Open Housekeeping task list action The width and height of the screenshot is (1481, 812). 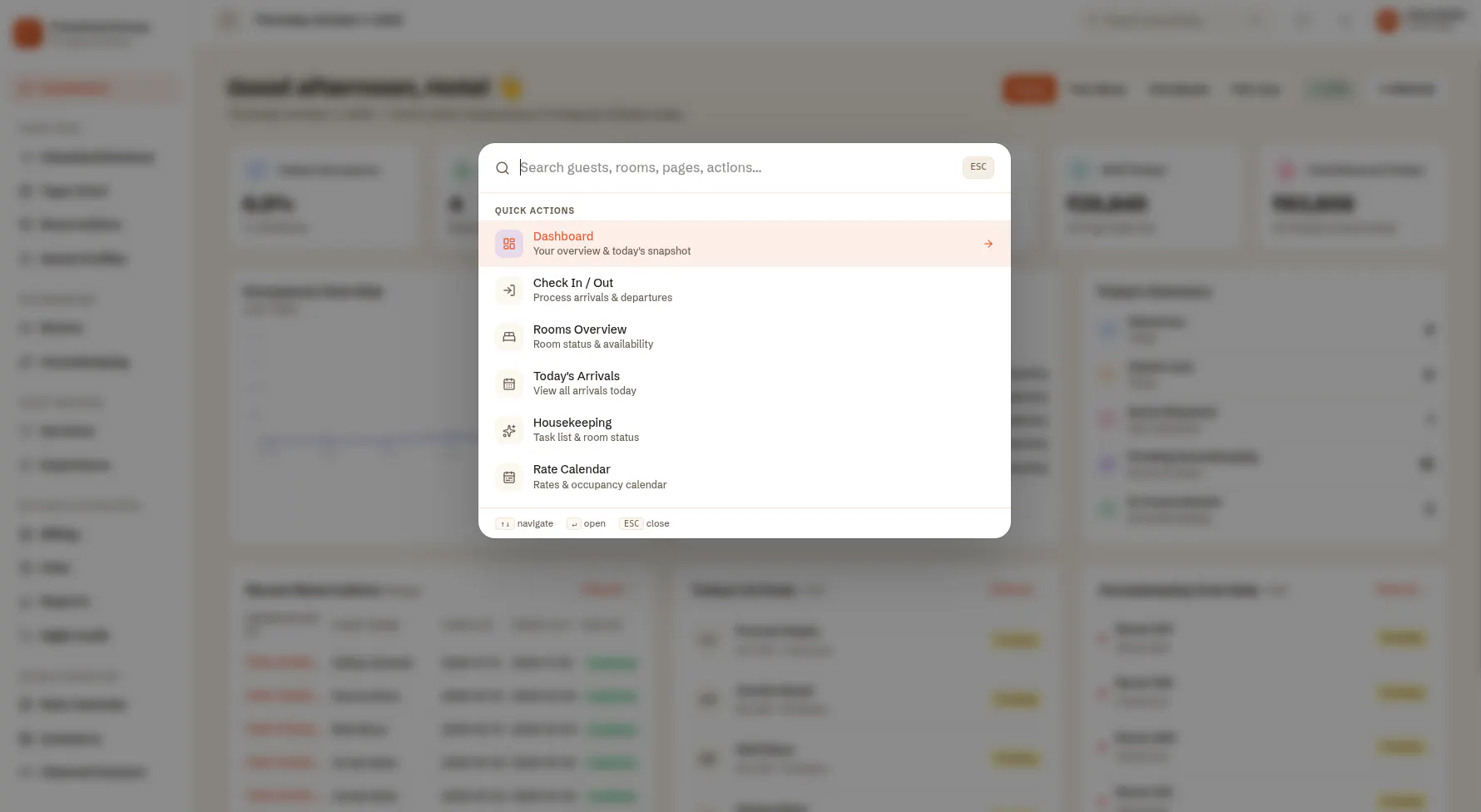tap(745, 430)
